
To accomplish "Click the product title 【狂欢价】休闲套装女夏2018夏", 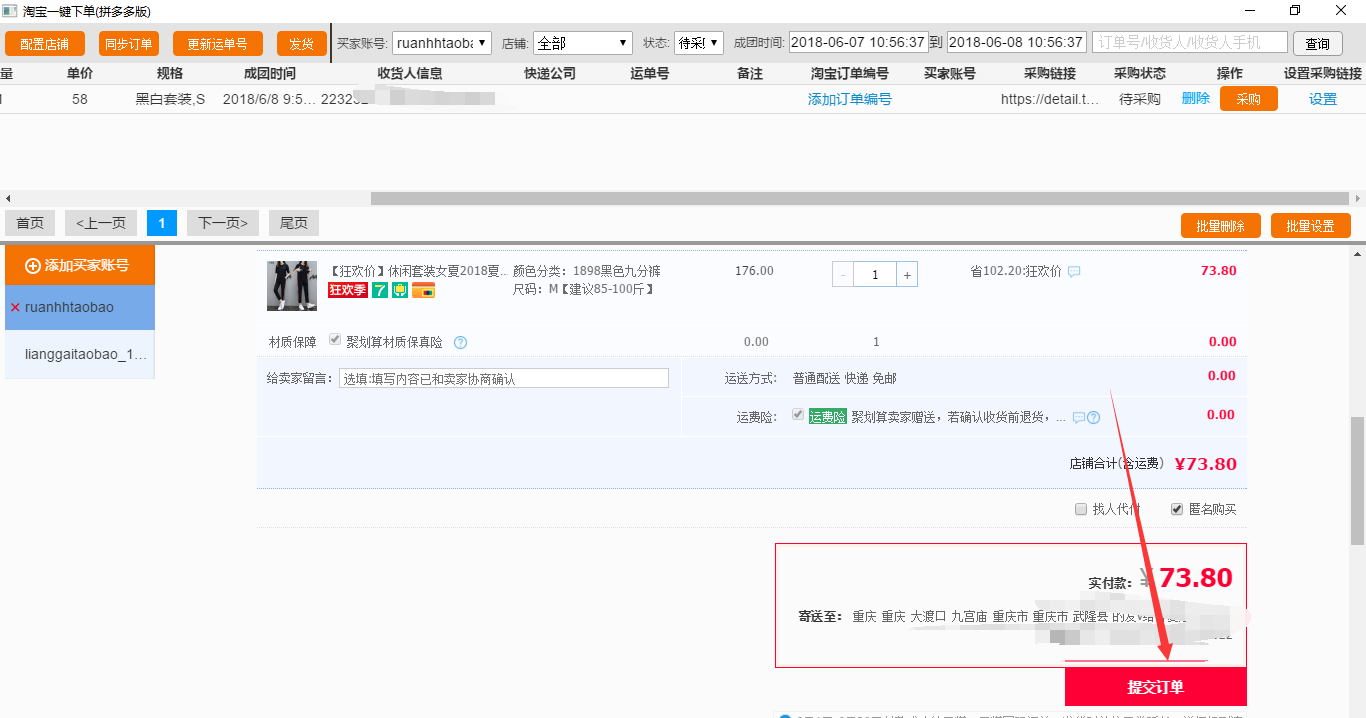I will click(419, 271).
